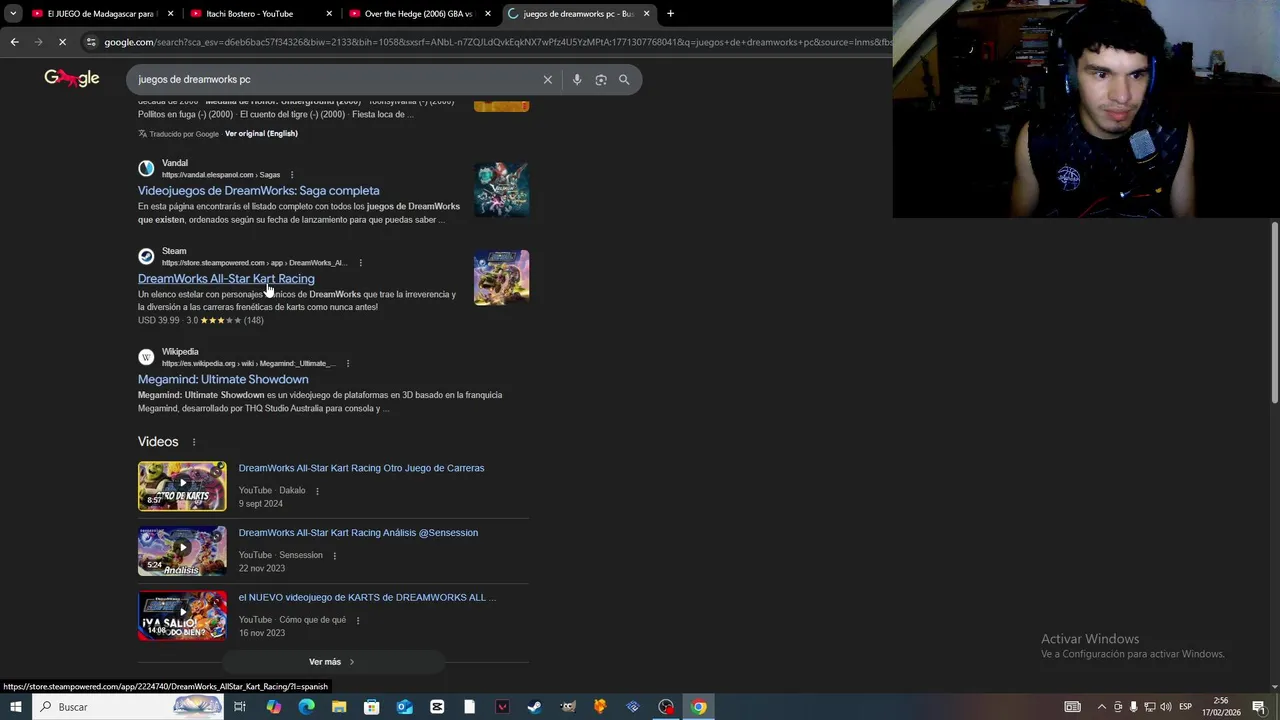Open the Vandal result thumbnail image
1280x720 pixels.
point(501,189)
